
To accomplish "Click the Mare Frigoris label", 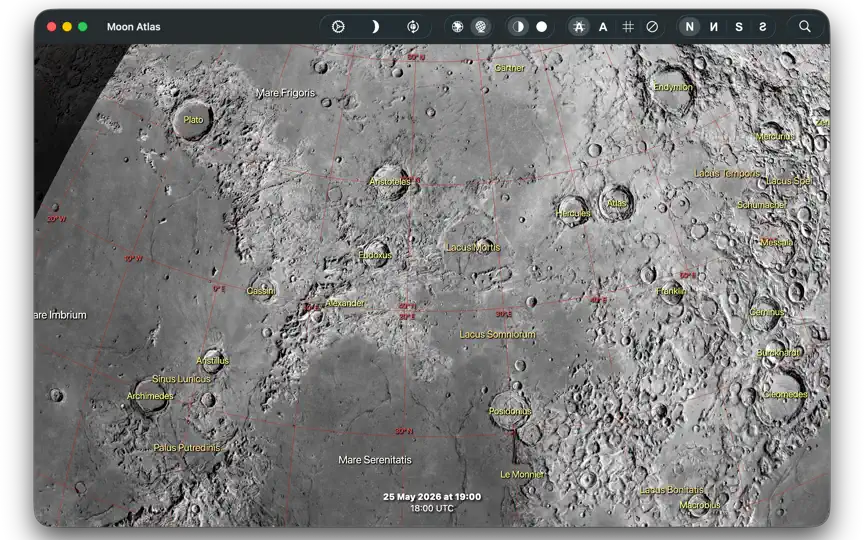I will [x=285, y=93].
